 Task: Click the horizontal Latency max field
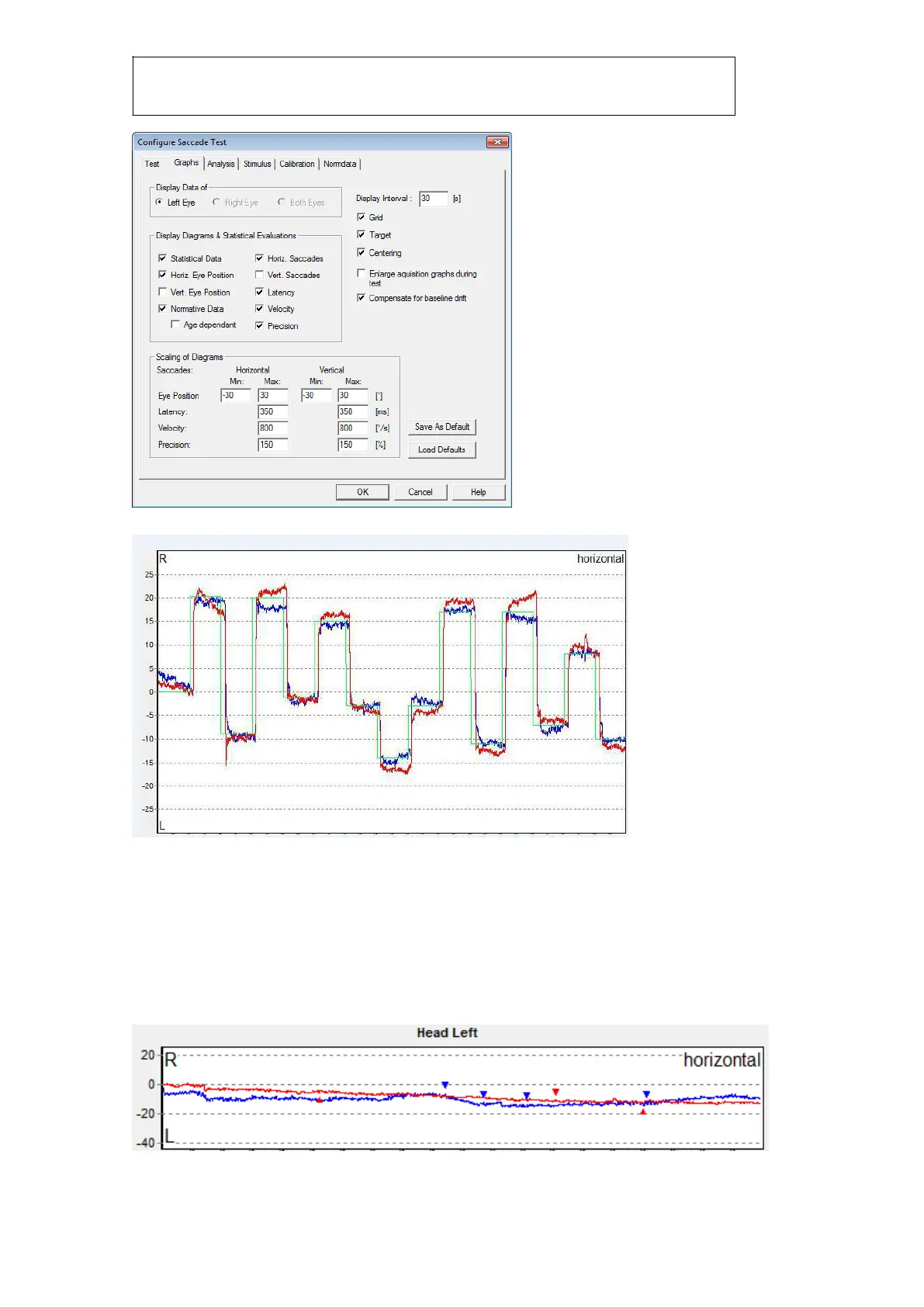pos(272,412)
